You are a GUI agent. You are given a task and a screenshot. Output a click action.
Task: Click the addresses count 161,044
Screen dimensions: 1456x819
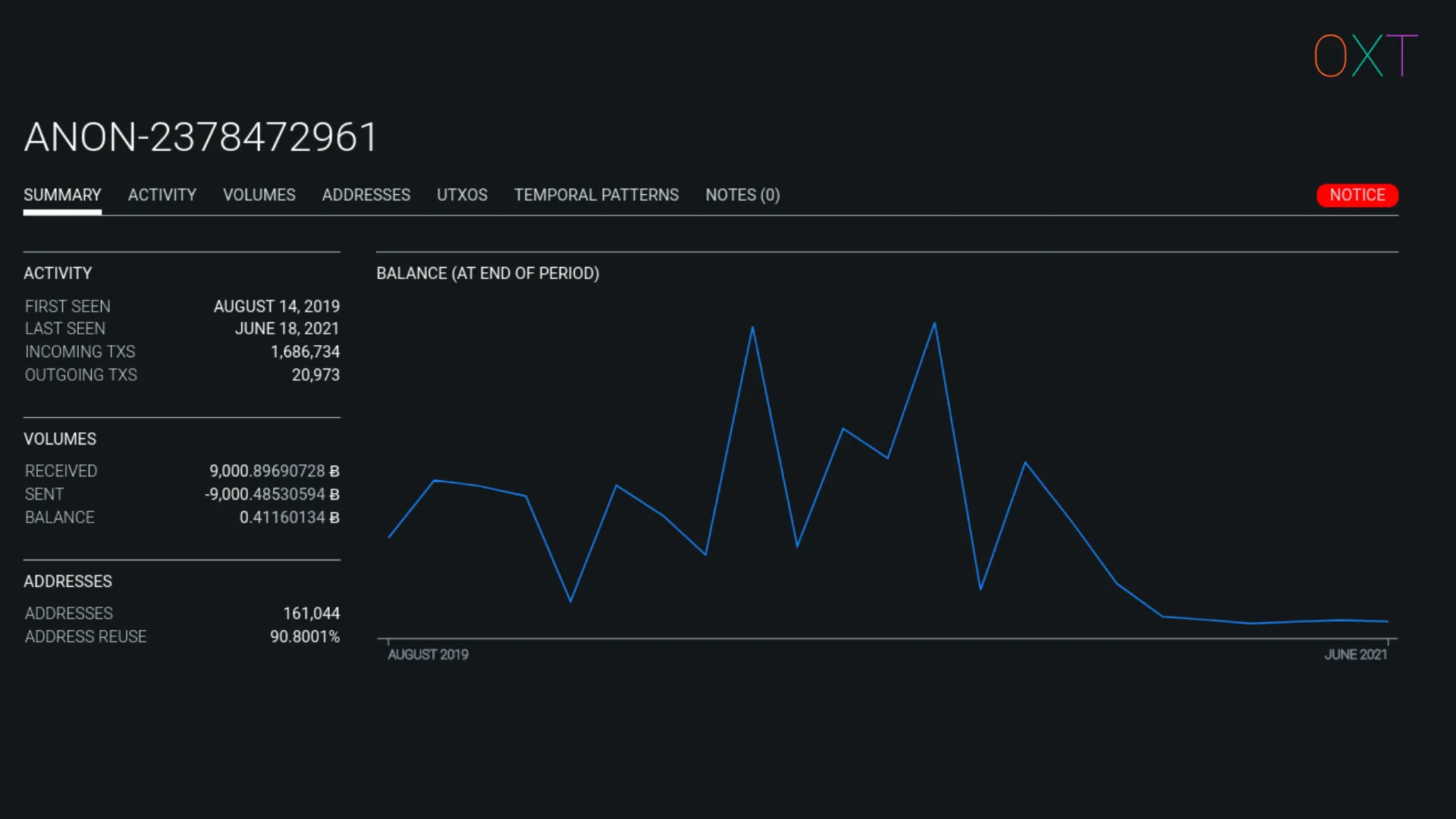pos(311,613)
